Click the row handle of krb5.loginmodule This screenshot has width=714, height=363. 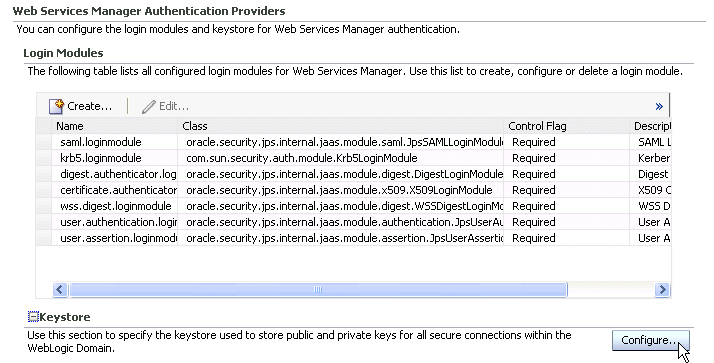click(x=44, y=158)
